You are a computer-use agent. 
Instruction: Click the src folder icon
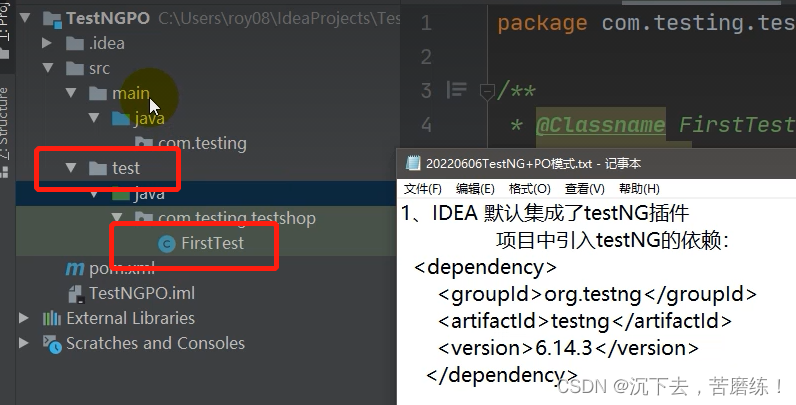coord(75,69)
